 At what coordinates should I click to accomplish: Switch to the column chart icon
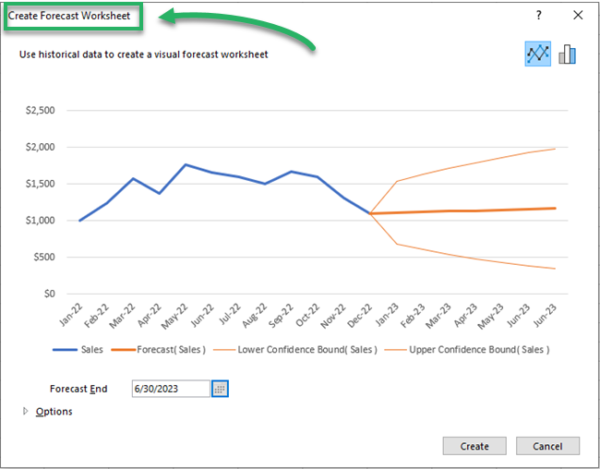coord(567,54)
